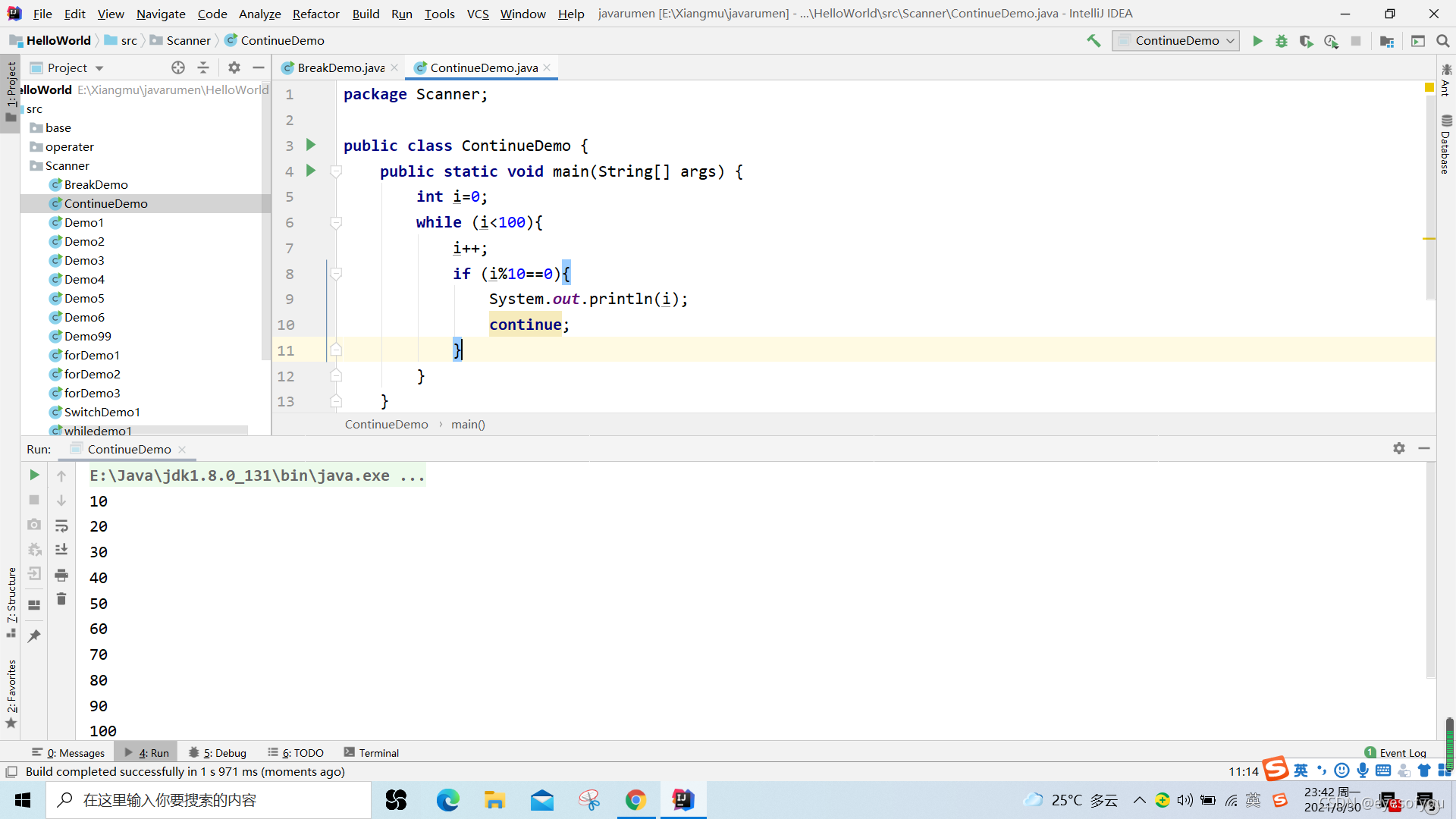Viewport: 1456px width, 819px height.
Task: Run with coverage toolbar icon
Action: (1306, 41)
